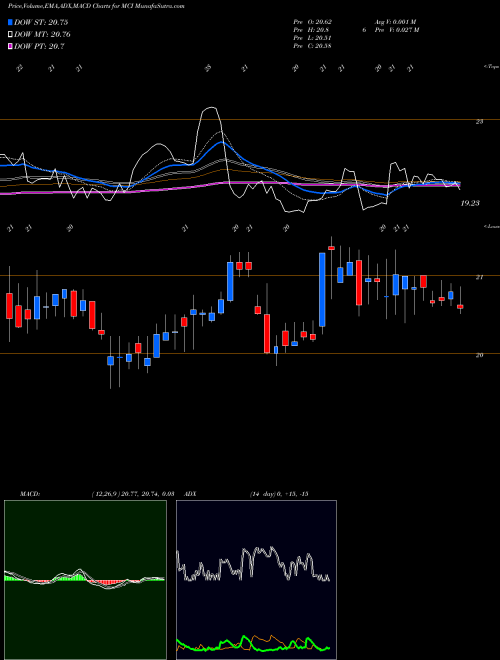Viewport: 500px width, 660px height.
Task: Click the Pre H: 20.8 value
Action: click(x=311, y=29)
